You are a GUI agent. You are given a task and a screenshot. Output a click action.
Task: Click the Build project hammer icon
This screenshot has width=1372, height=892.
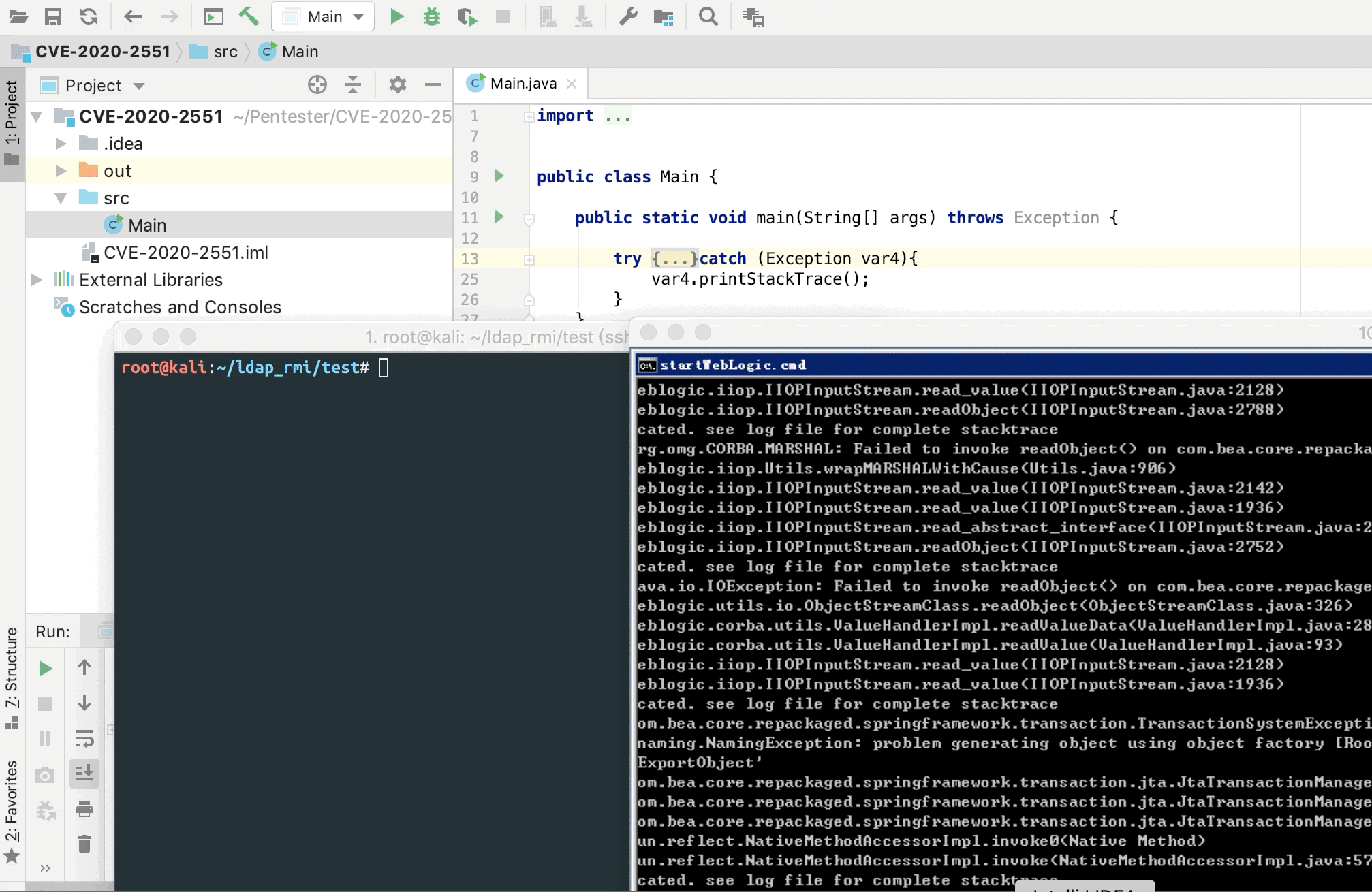pyautogui.click(x=249, y=16)
